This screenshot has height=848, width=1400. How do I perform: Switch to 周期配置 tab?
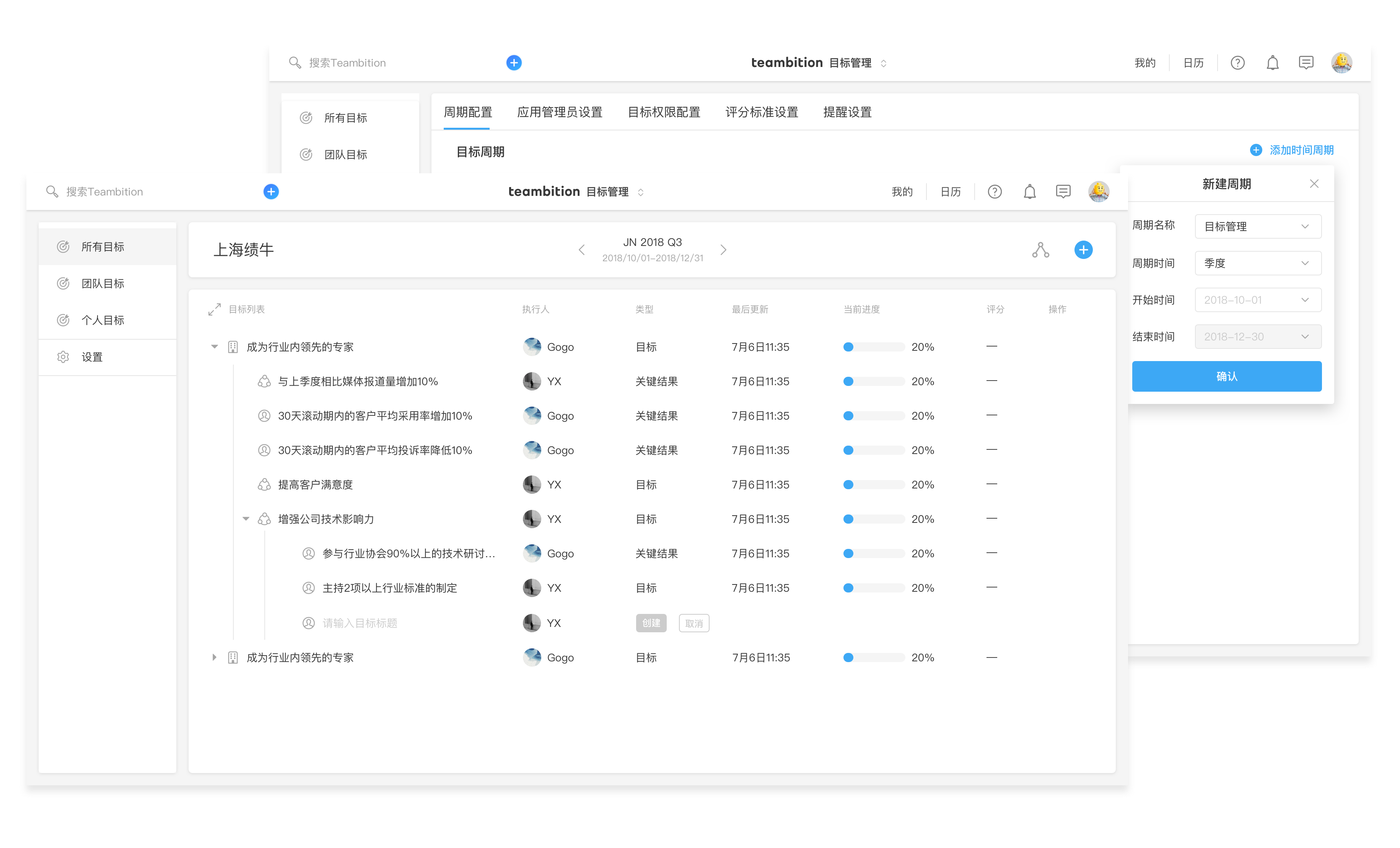(467, 112)
